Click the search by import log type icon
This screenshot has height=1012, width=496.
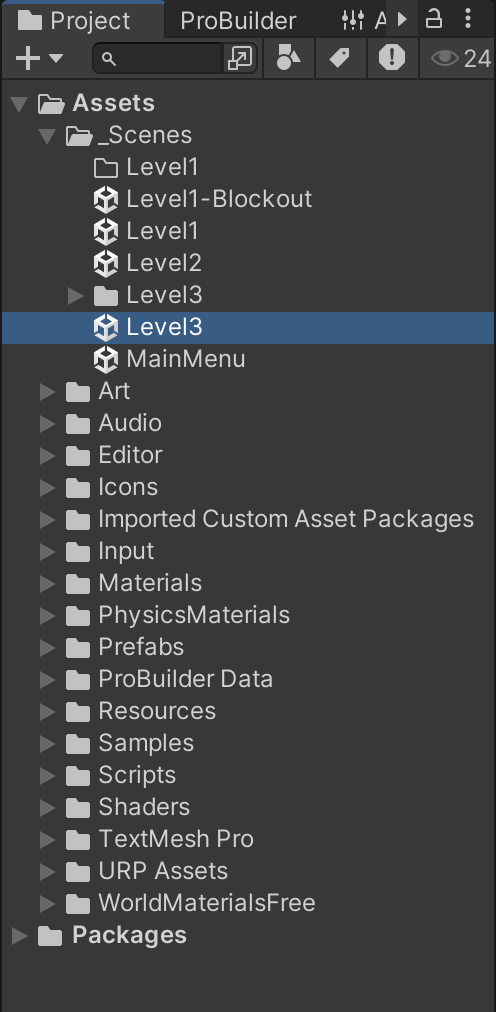coord(392,58)
